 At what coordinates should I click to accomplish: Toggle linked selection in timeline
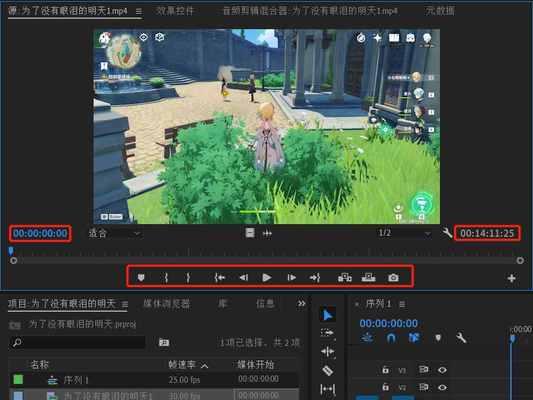[414, 338]
